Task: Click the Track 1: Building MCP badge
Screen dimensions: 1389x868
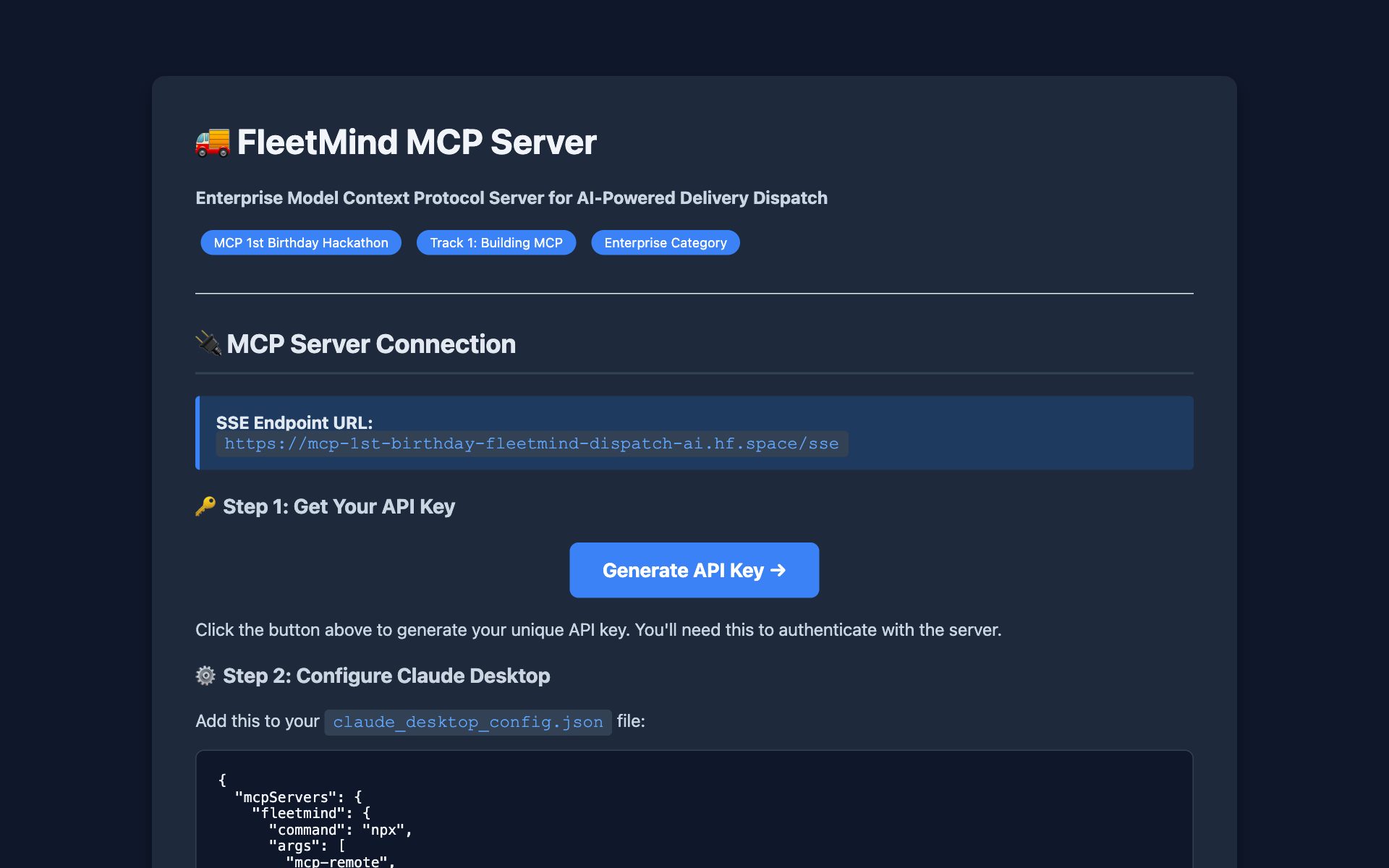Action: pos(496,243)
